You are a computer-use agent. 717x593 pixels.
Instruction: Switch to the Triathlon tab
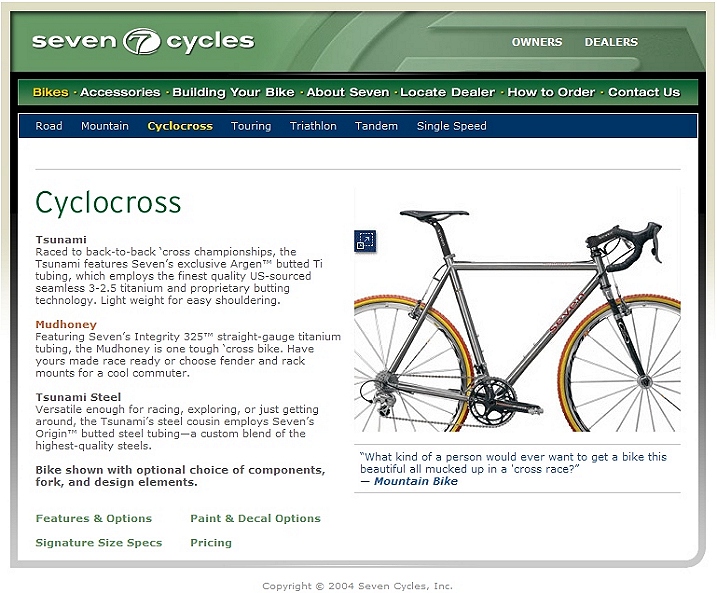pyautogui.click(x=313, y=126)
